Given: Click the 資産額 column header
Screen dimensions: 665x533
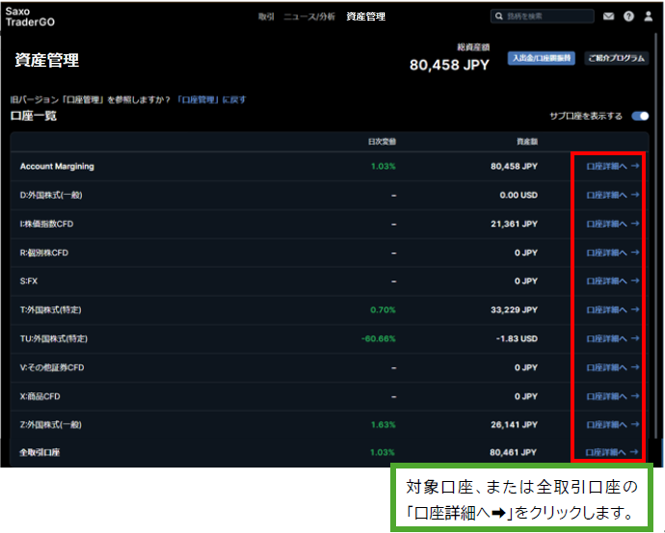Looking at the screenshot, I should (x=527, y=142).
